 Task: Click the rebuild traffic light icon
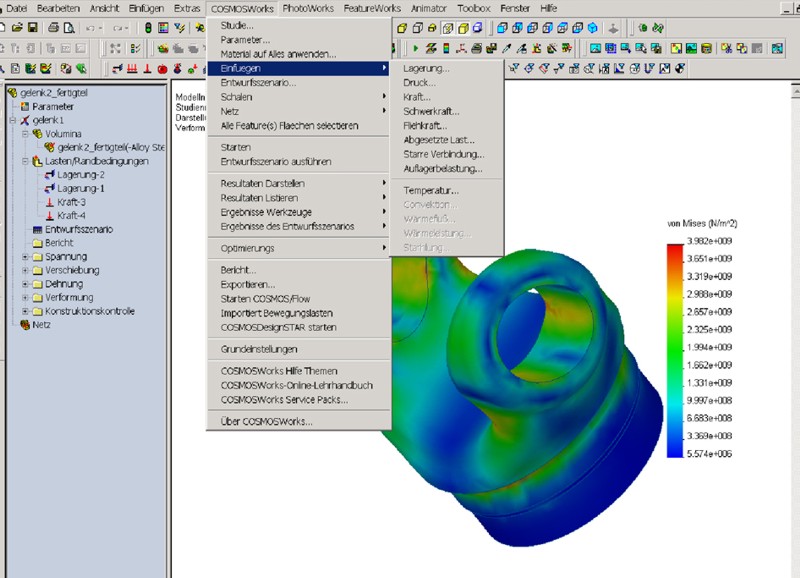tap(148, 28)
